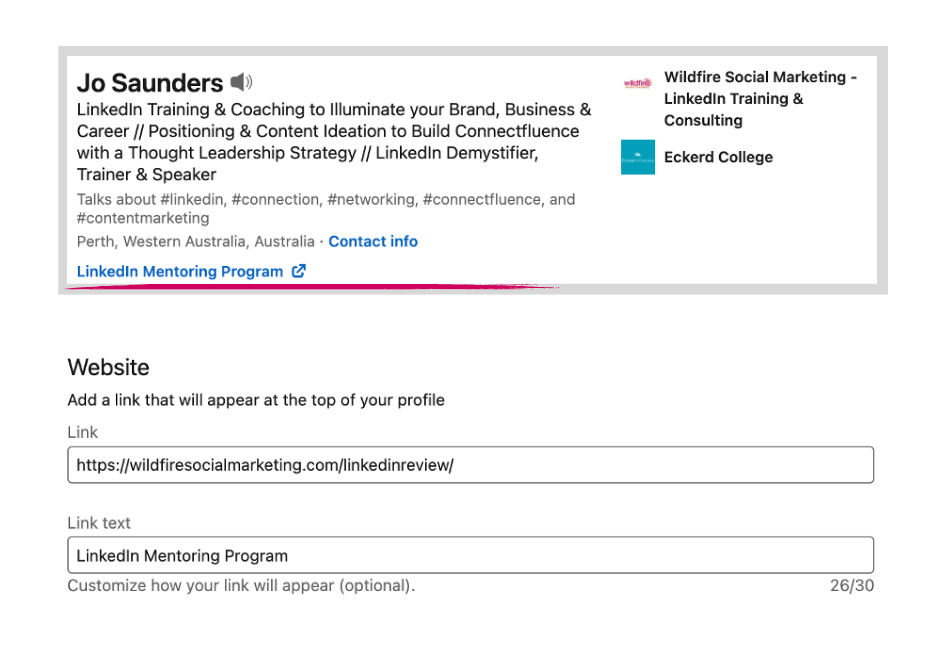Open the Wildfire company logo
Screen dimensions: 940x650
pos(637,83)
